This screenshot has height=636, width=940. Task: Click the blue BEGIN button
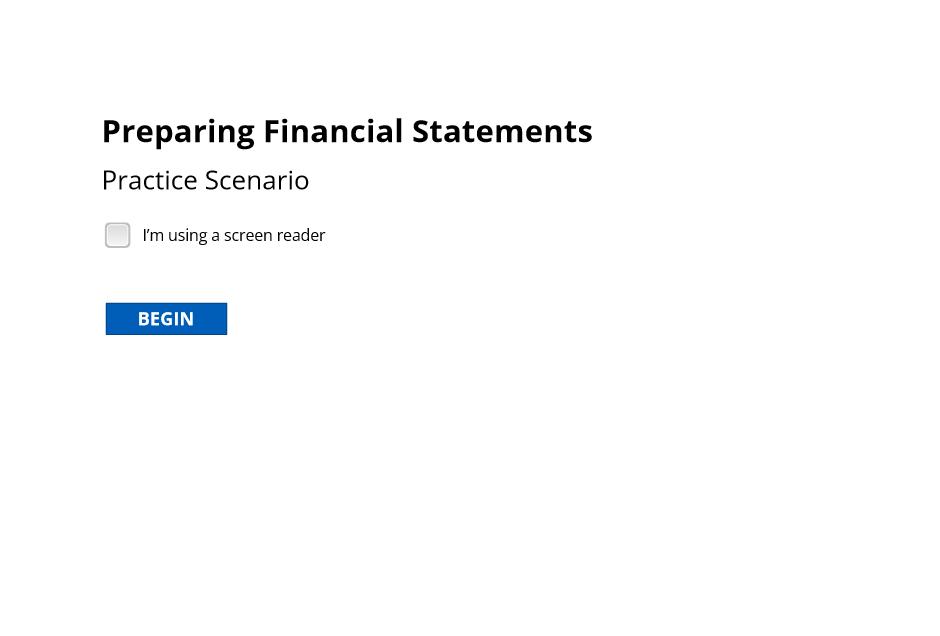click(166, 319)
